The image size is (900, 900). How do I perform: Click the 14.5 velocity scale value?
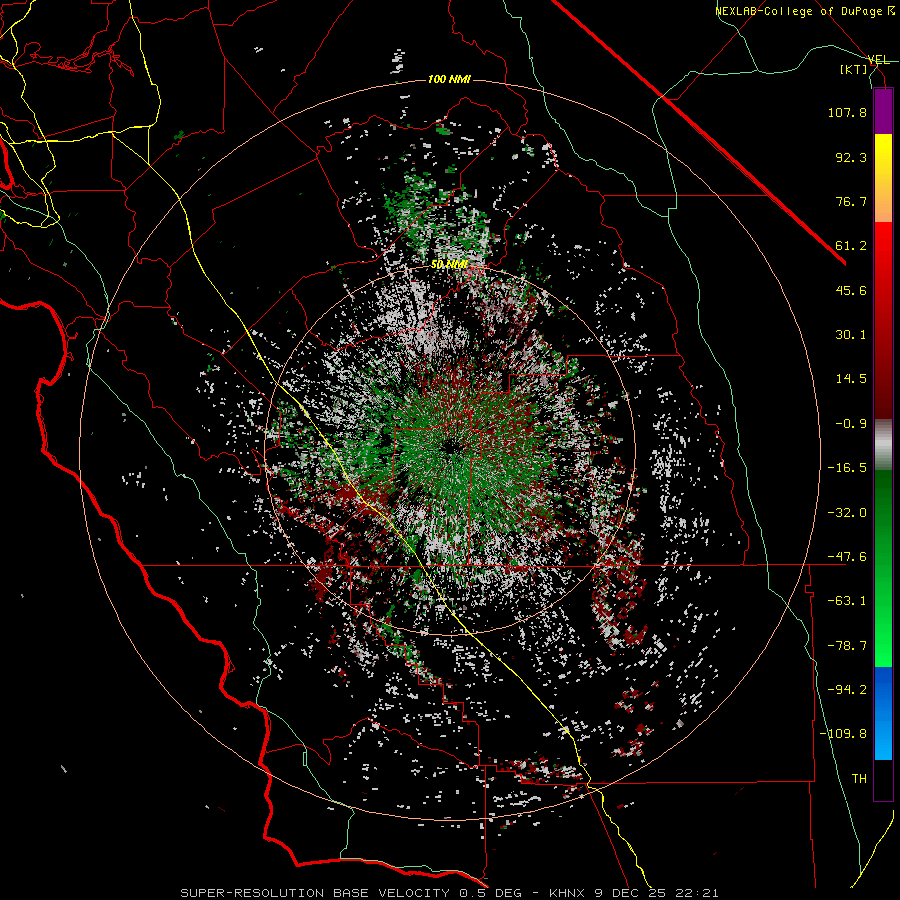pos(851,379)
